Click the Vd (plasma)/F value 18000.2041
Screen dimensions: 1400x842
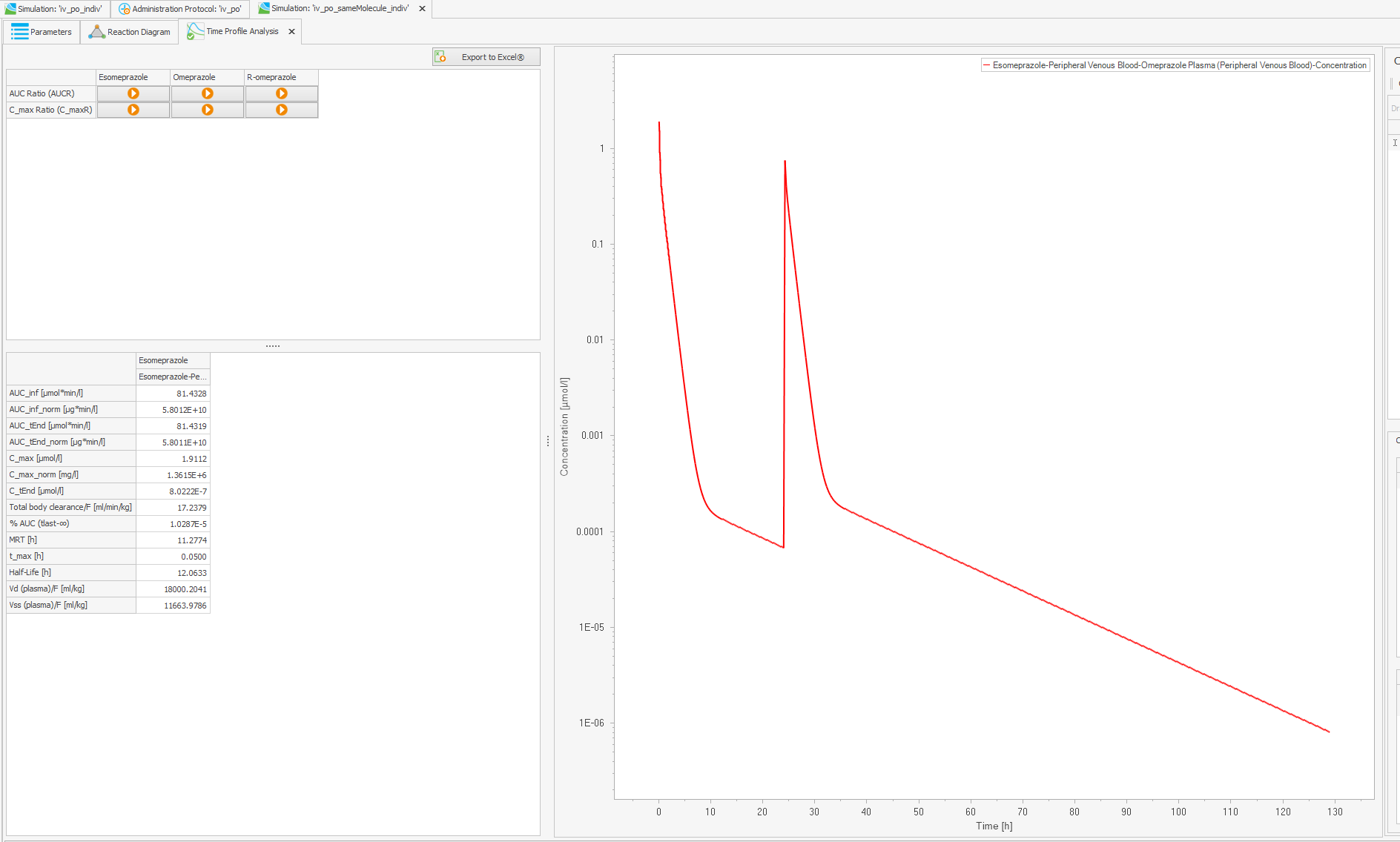click(x=173, y=589)
